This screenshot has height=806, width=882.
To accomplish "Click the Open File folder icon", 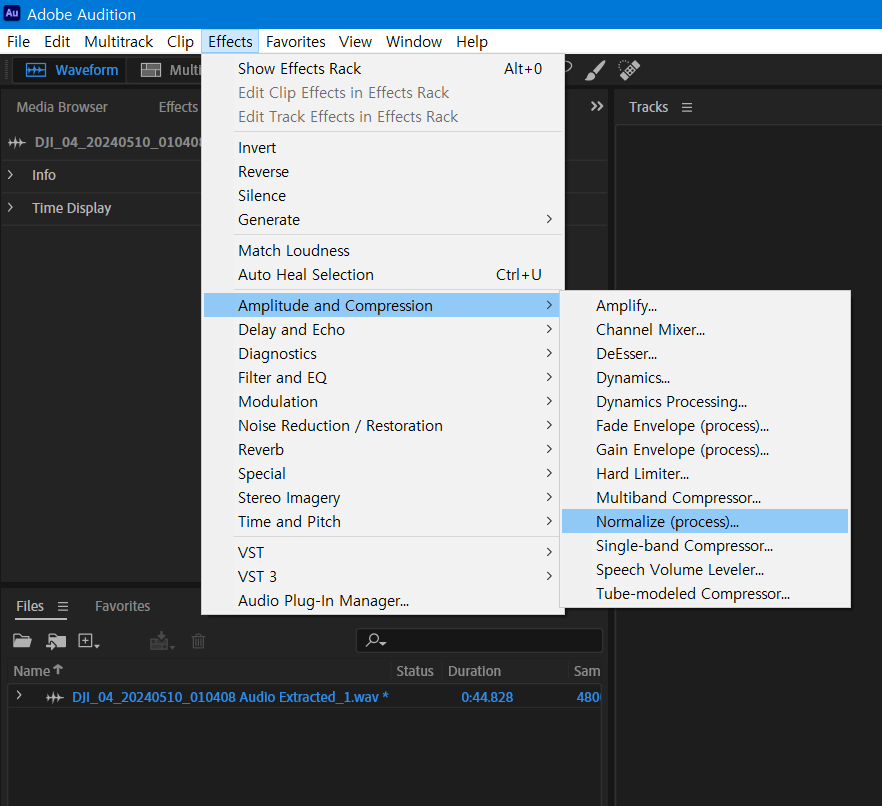I will (22, 641).
